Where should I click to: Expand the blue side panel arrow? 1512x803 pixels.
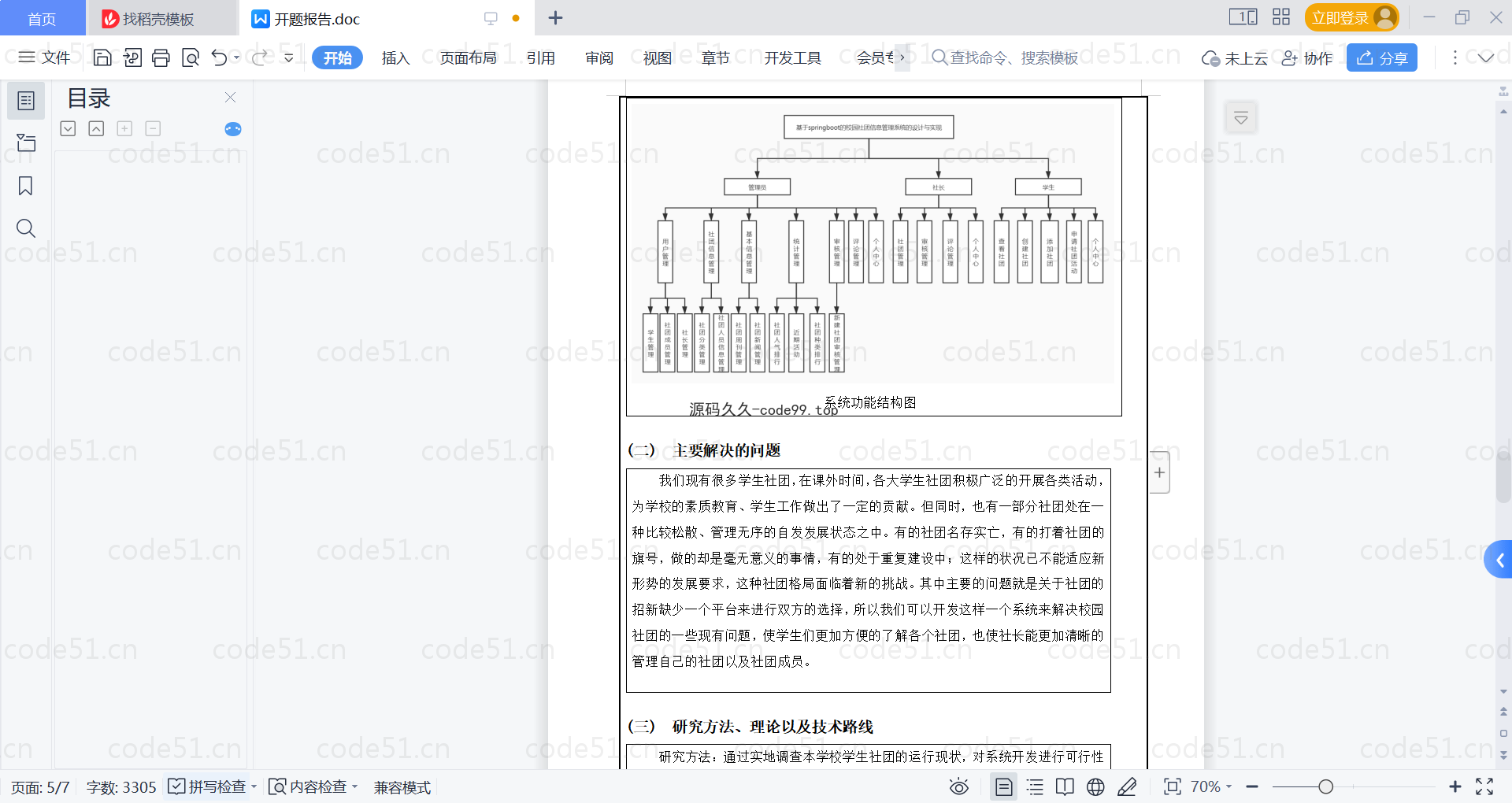click(1499, 560)
